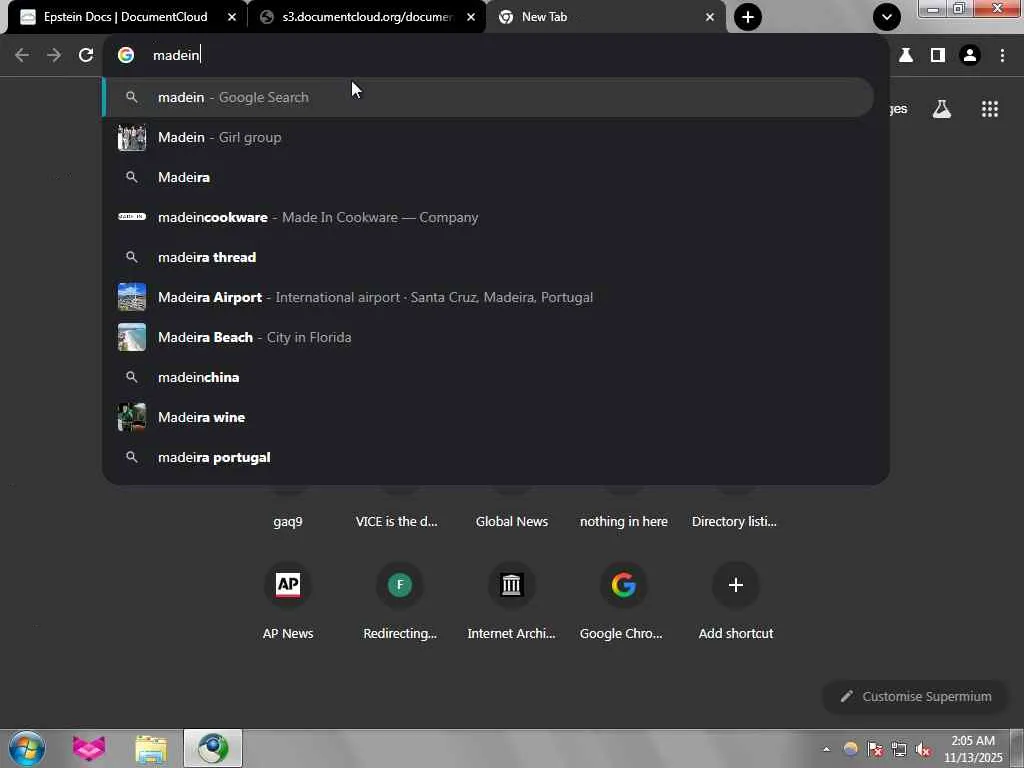This screenshot has width=1024, height=768.
Task: Switch to the Epstein Docs DocumentCloud tab
Action: 124,17
